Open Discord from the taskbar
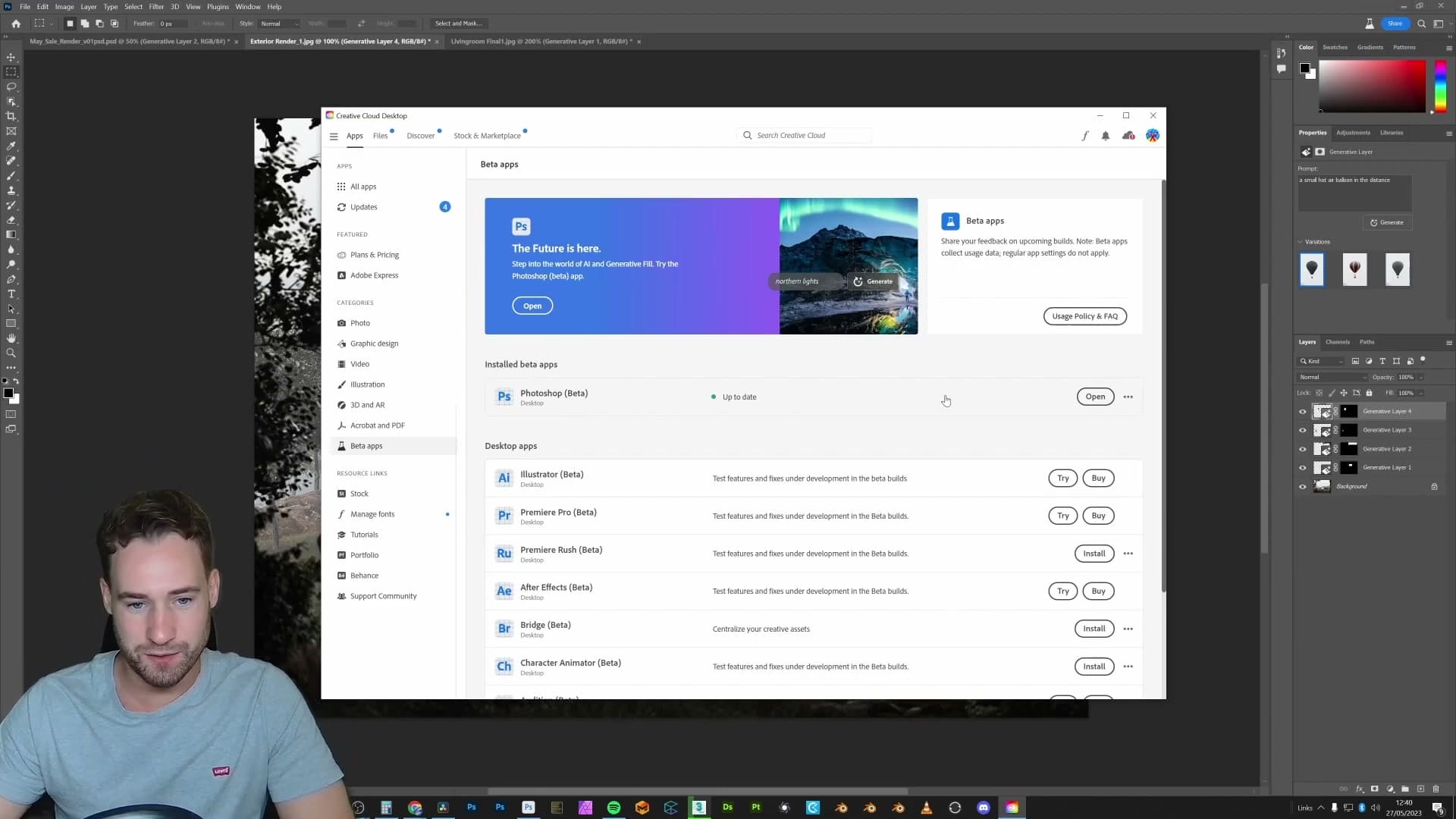 click(984, 808)
